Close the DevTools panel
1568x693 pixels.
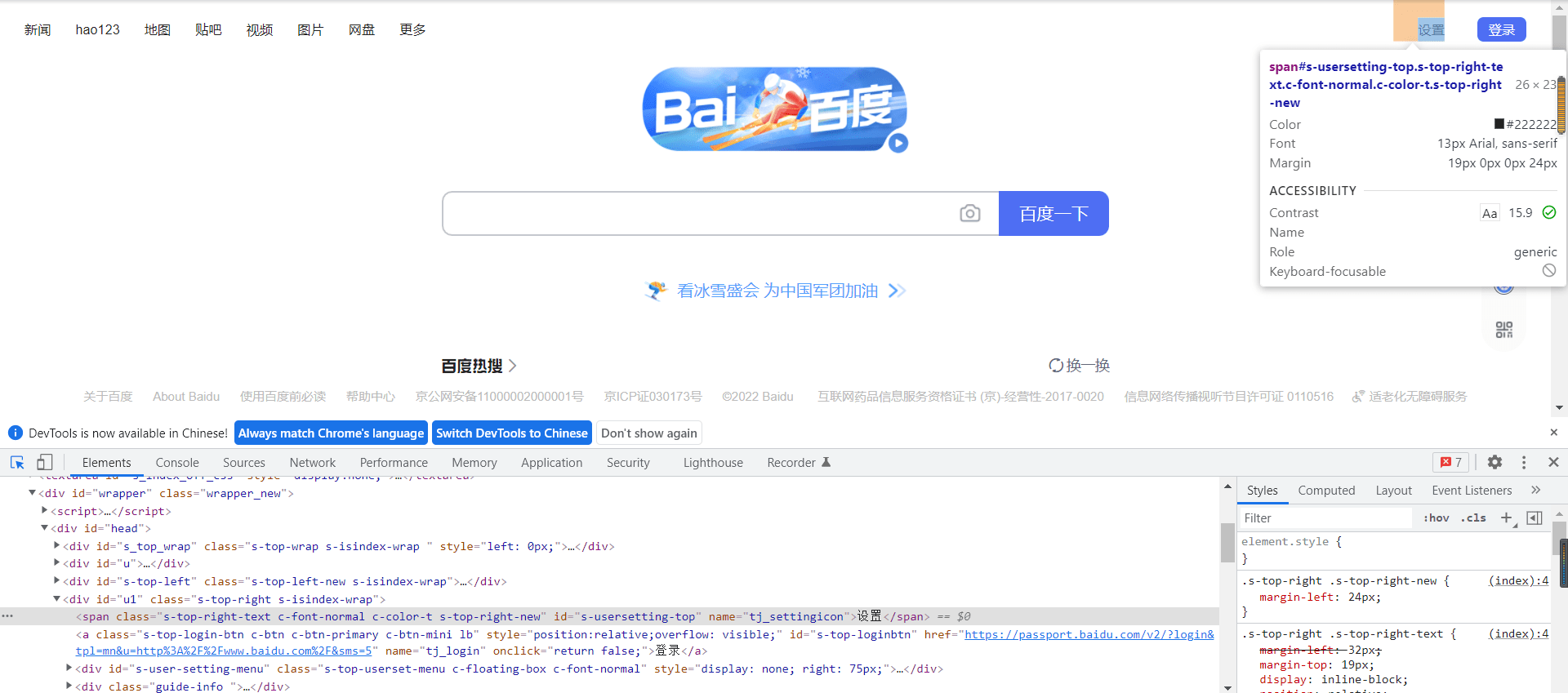pyautogui.click(x=1553, y=462)
